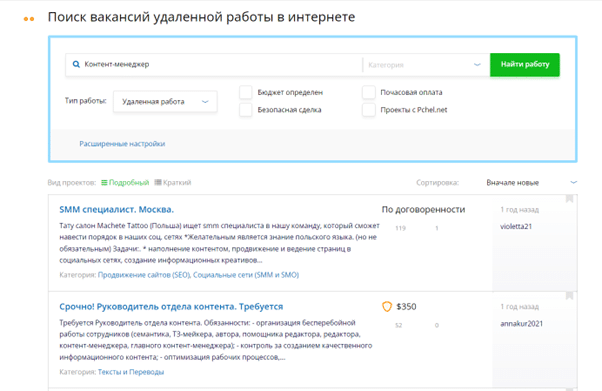Click the shield safe-deal icon beside $350
This screenshot has width=602, height=391.
pos(387,307)
